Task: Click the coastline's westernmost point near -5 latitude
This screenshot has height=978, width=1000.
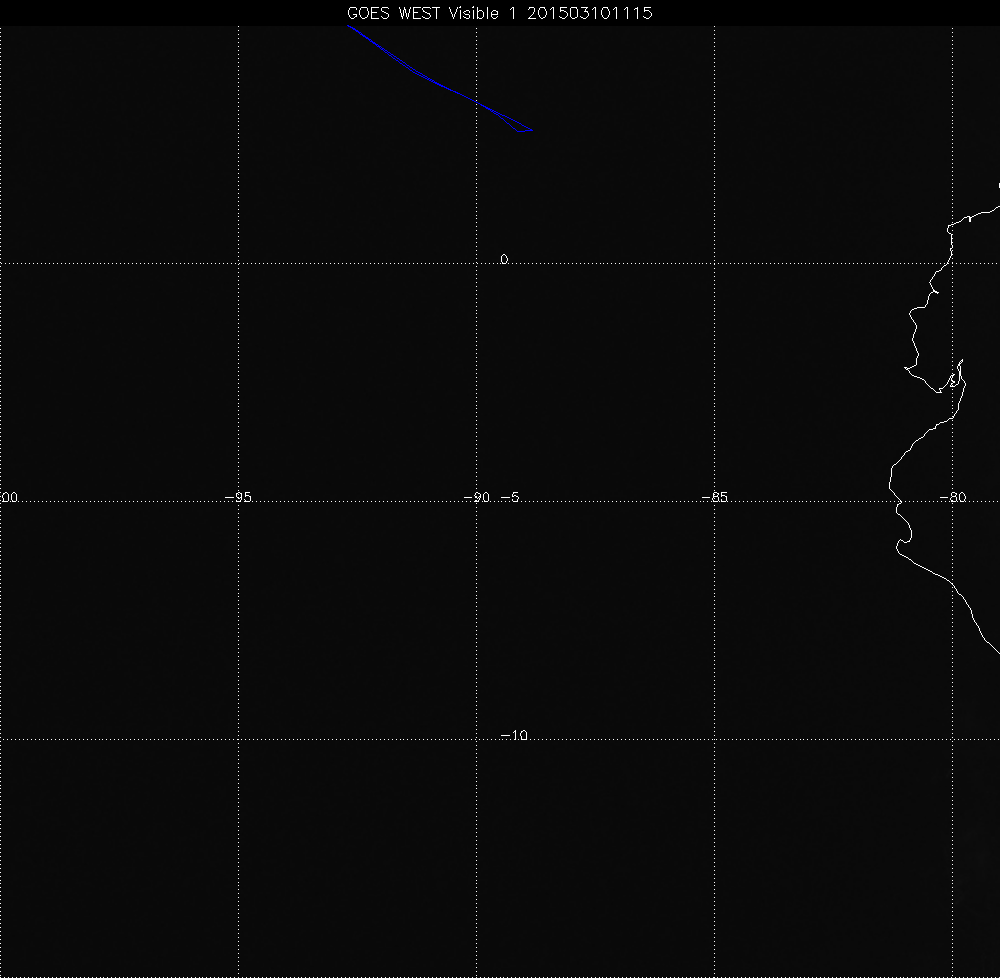Action: 891,487
